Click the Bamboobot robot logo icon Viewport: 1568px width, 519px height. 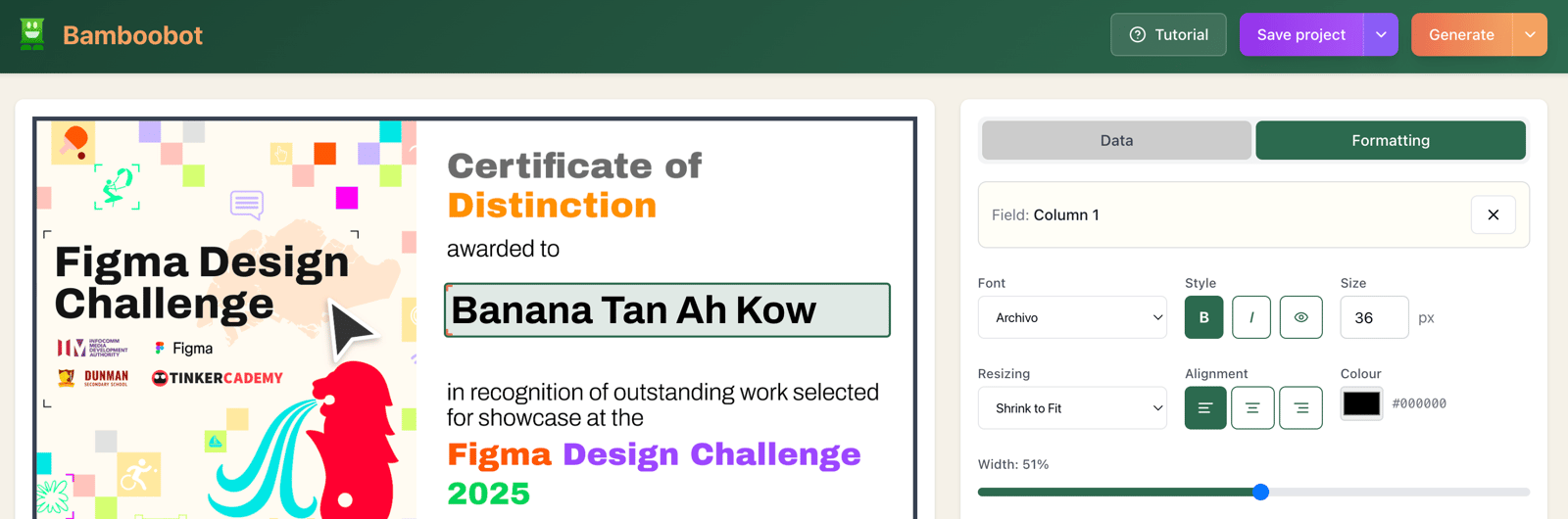click(x=32, y=34)
